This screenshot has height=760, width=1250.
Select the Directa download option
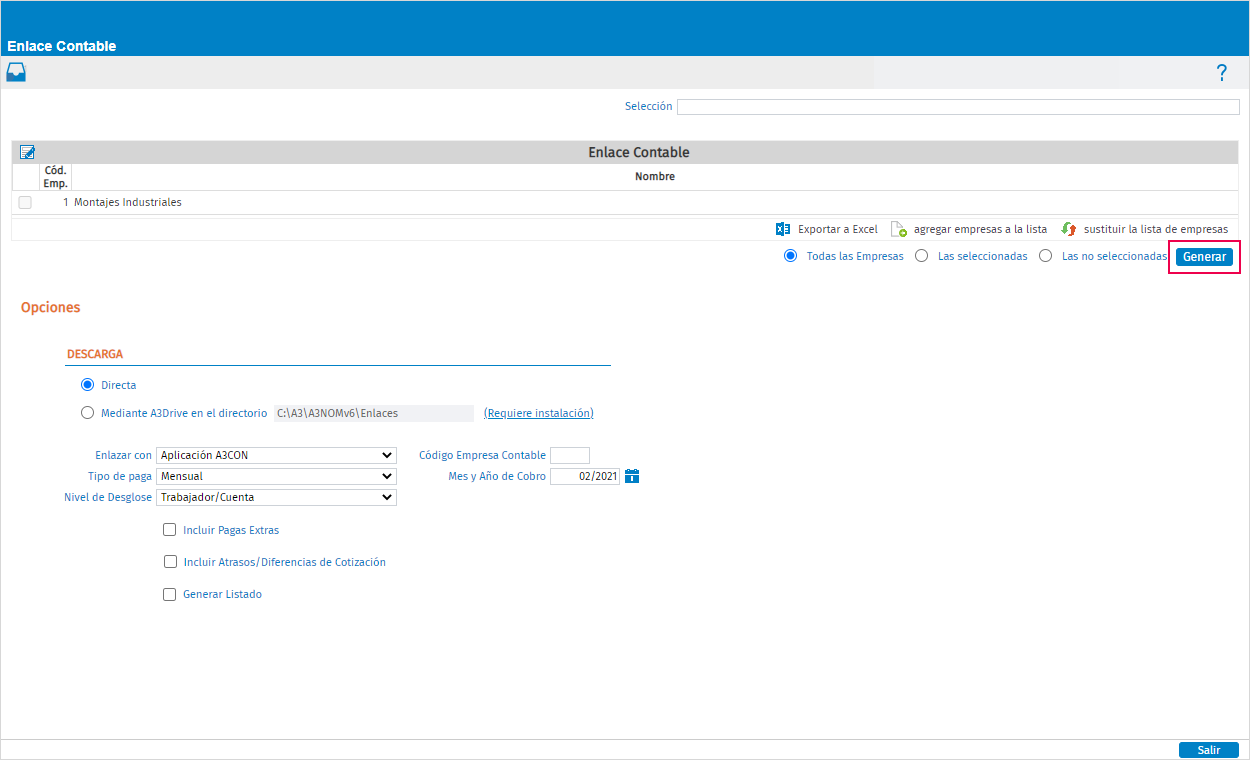coord(87,385)
